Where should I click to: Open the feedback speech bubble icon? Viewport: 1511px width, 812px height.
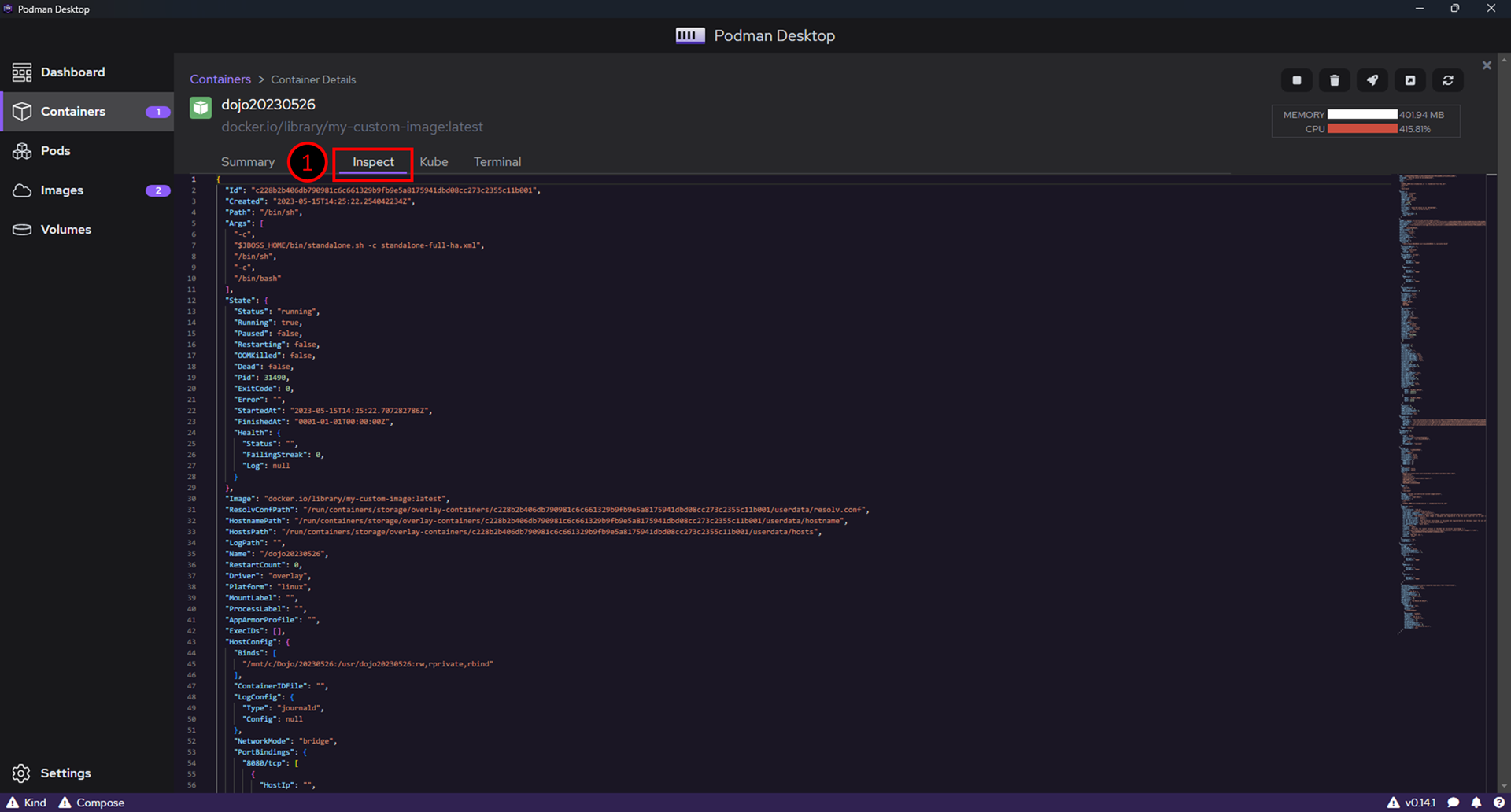pyautogui.click(x=1454, y=803)
